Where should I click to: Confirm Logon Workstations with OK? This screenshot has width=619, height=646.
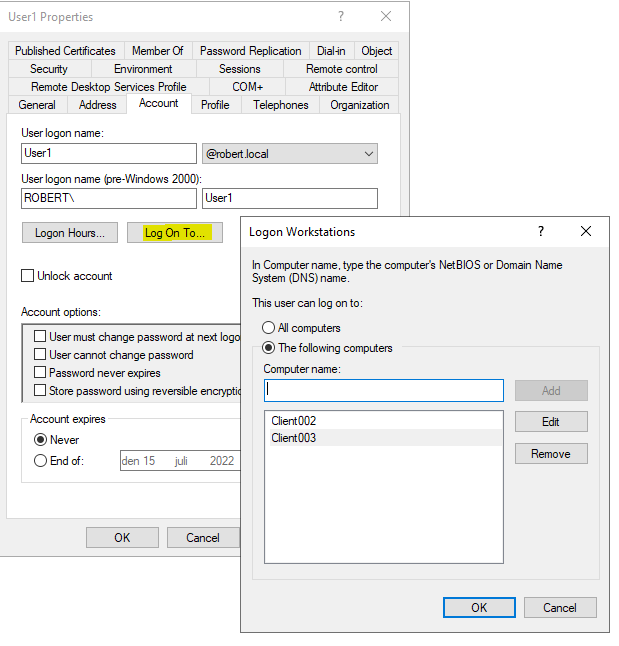(479, 607)
